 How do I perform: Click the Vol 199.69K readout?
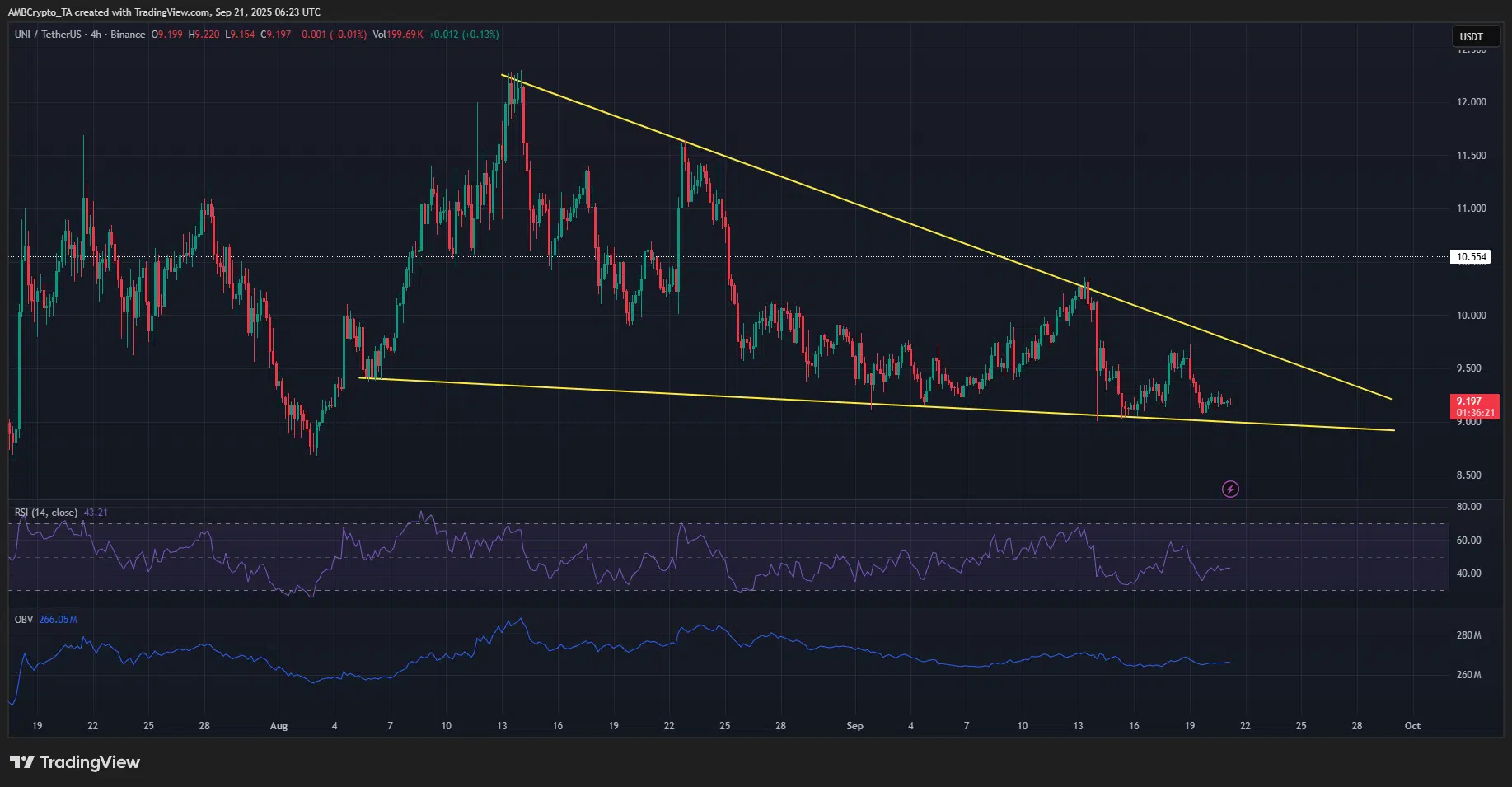pyautogui.click(x=398, y=35)
